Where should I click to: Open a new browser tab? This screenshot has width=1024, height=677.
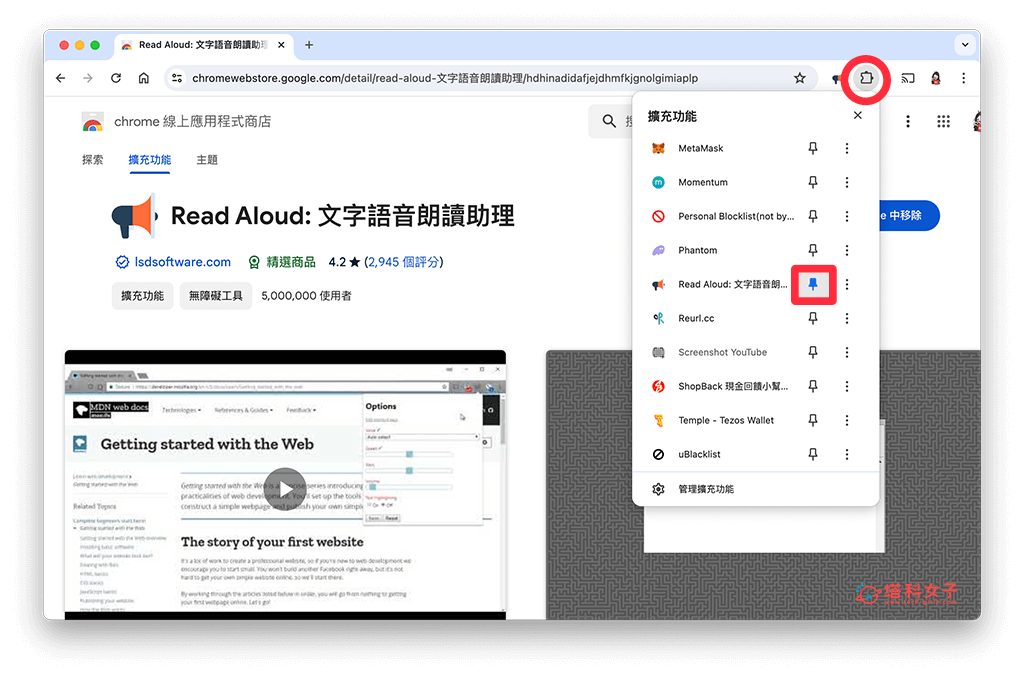309,45
